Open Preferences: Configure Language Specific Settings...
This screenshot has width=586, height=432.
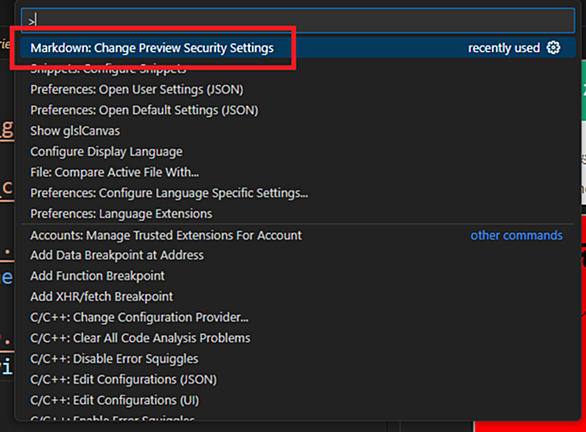[x=298, y=193]
